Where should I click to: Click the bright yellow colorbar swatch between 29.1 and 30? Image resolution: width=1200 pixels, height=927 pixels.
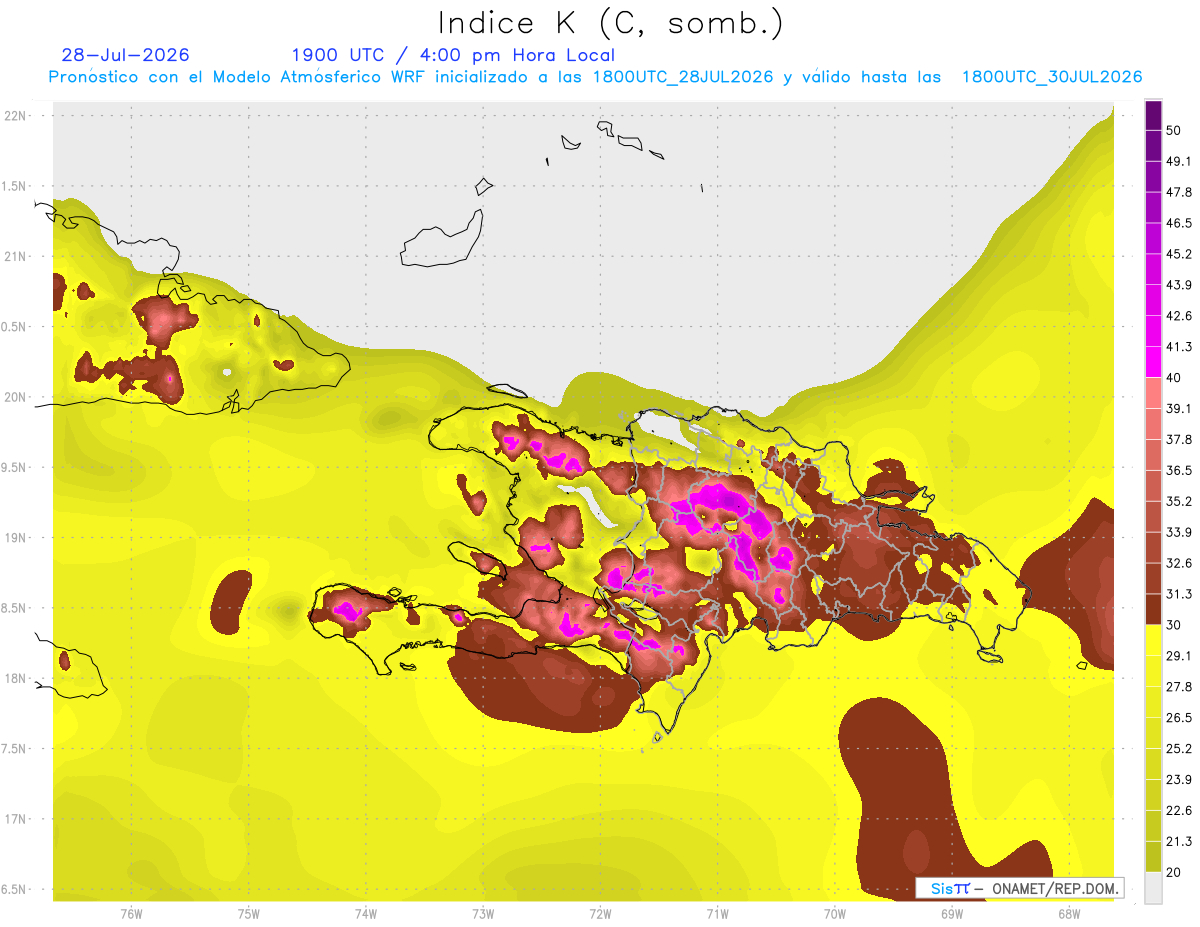point(1153,640)
